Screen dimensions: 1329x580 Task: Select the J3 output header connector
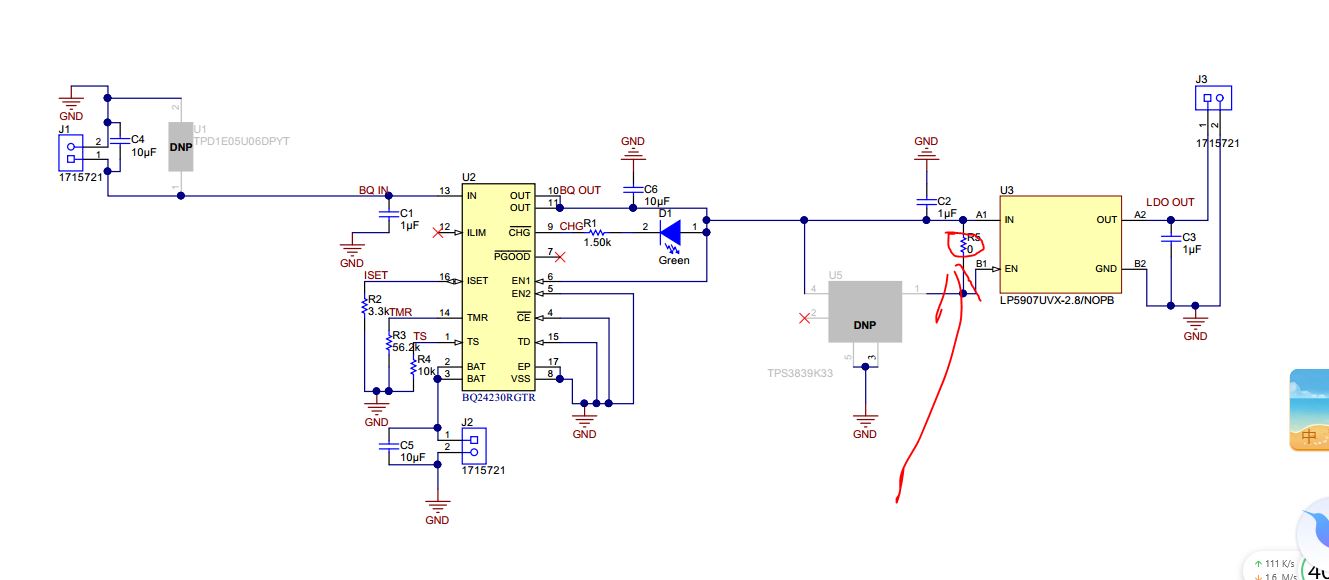[1213, 98]
